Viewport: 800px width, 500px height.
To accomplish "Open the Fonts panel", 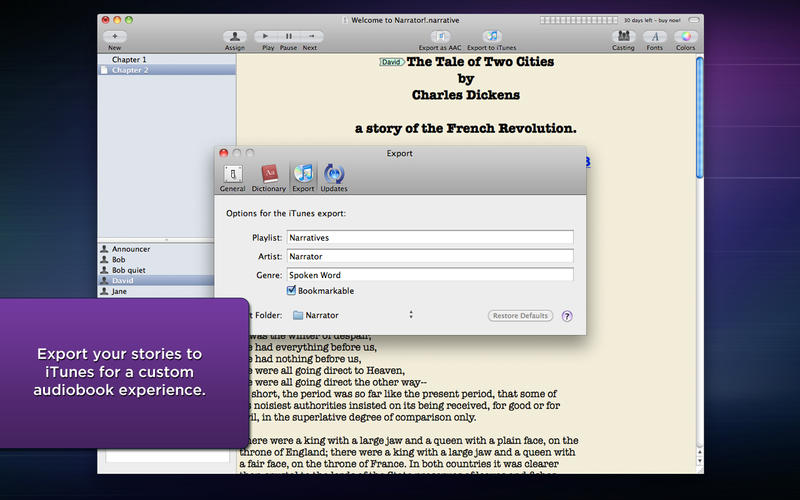I will tap(655, 36).
